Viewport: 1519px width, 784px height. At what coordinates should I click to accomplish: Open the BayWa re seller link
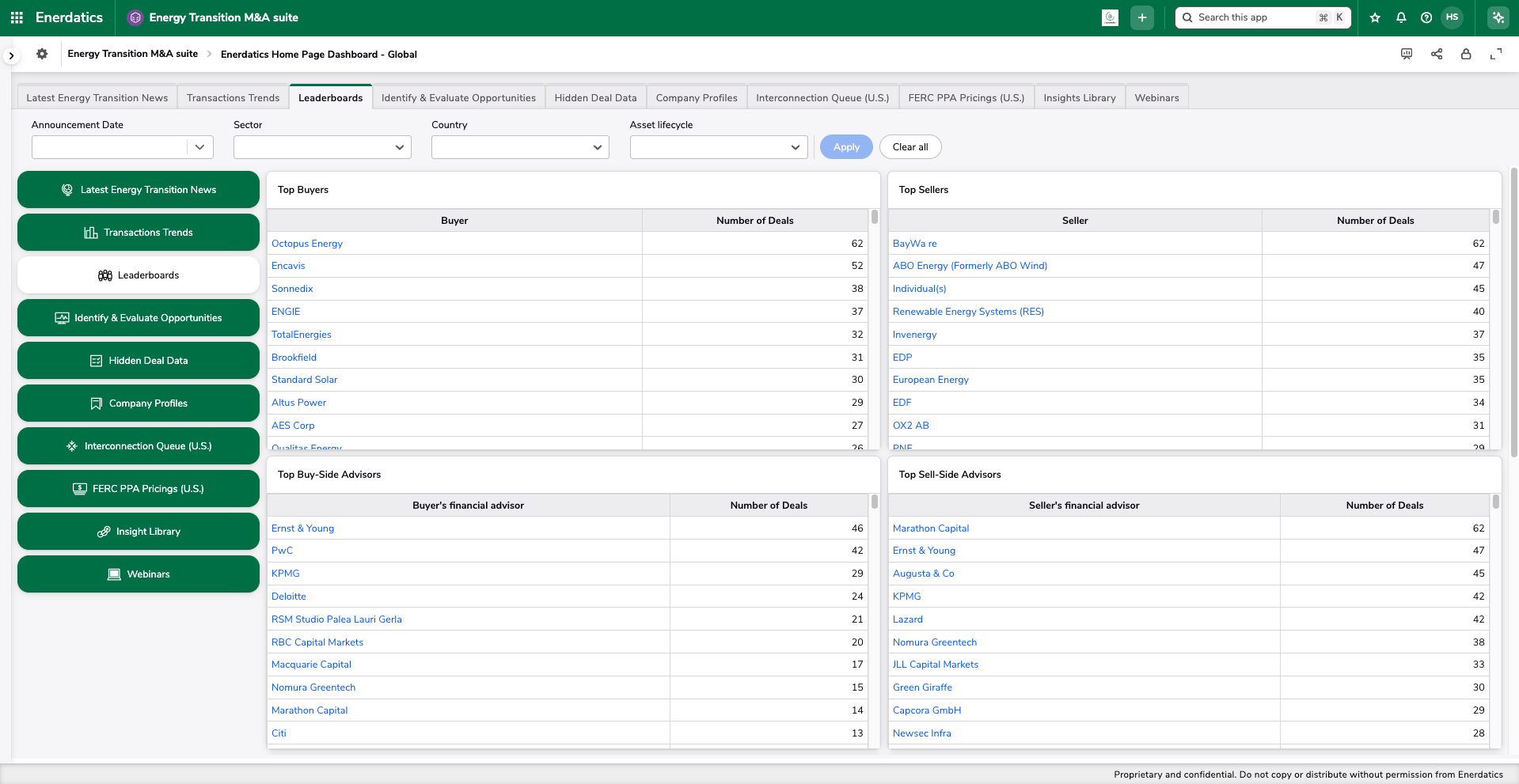point(914,244)
